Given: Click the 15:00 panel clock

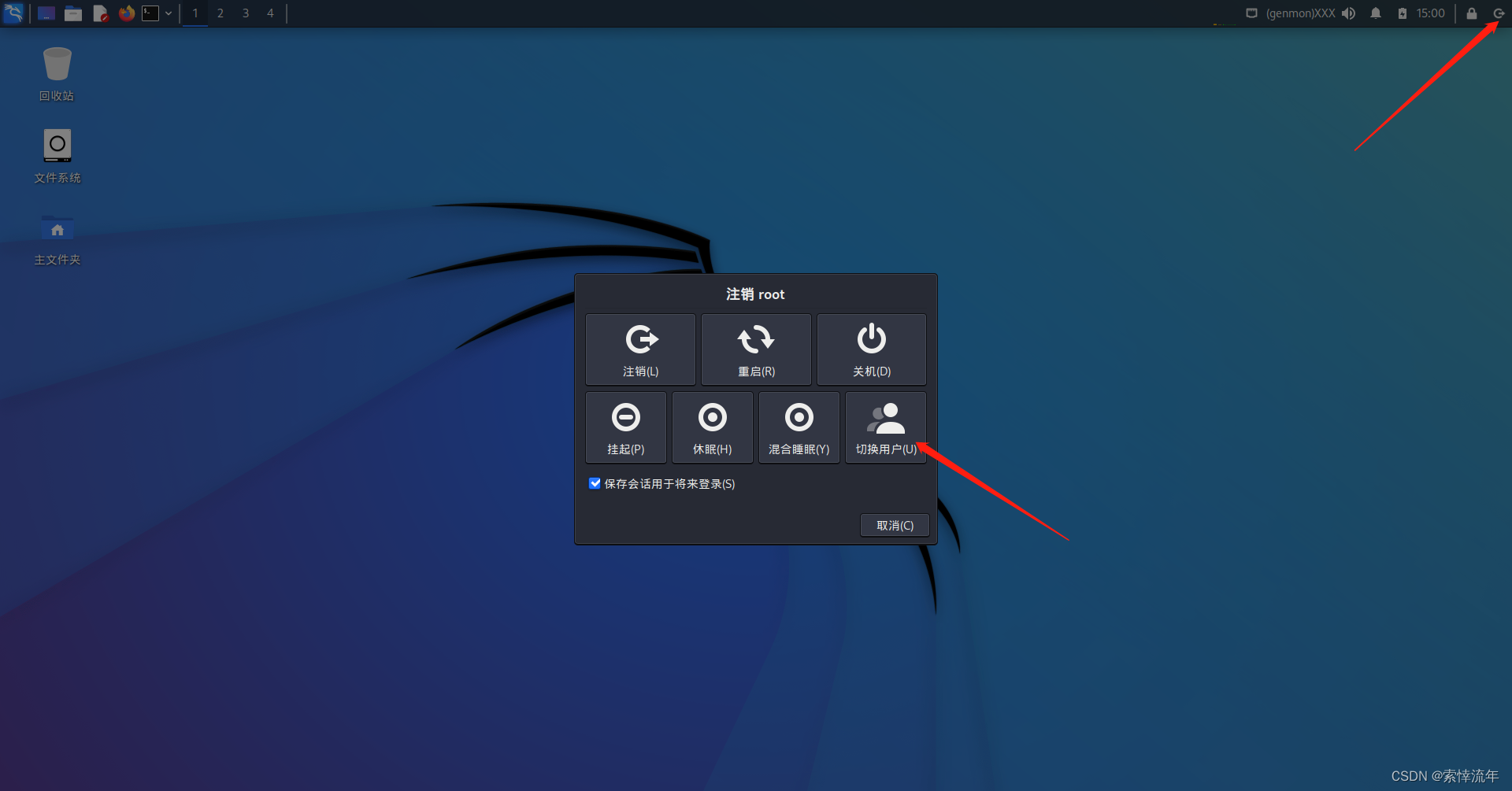Looking at the screenshot, I should pos(1430,13).
